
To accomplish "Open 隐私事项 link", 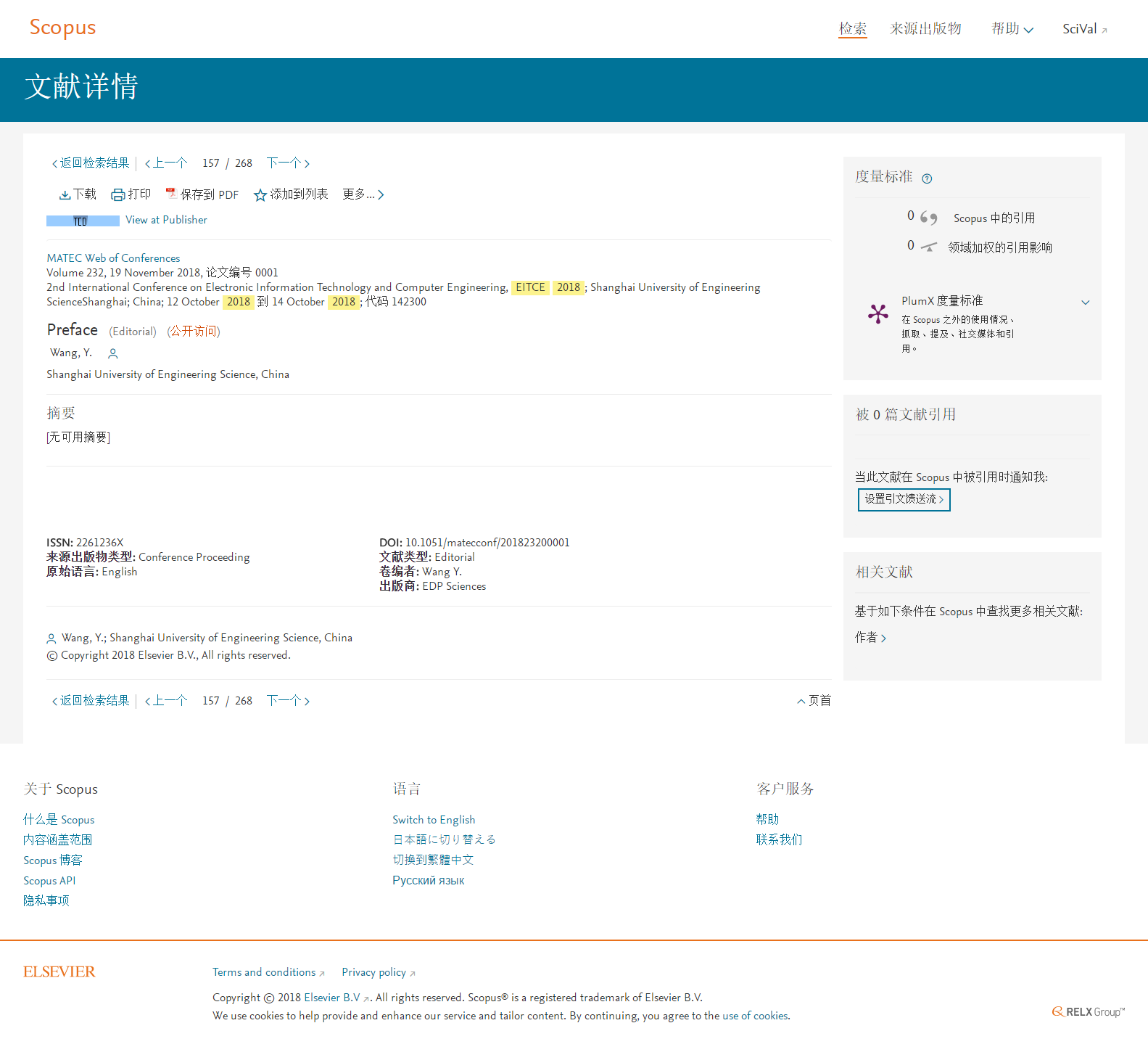I will click(46, 901).
